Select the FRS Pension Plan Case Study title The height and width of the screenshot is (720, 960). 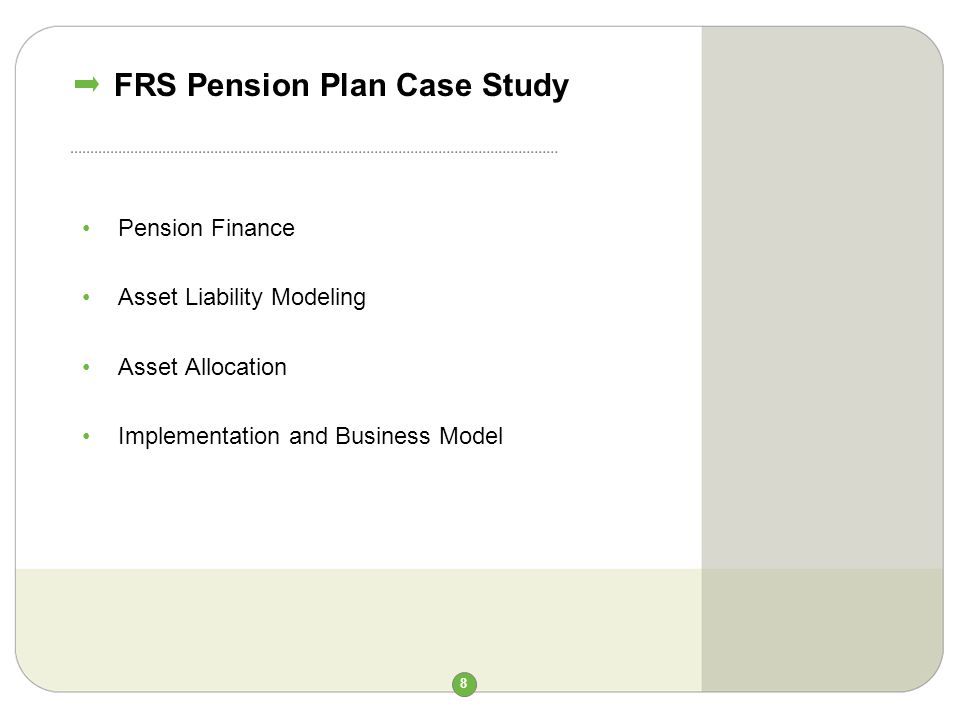coord(342,85)
